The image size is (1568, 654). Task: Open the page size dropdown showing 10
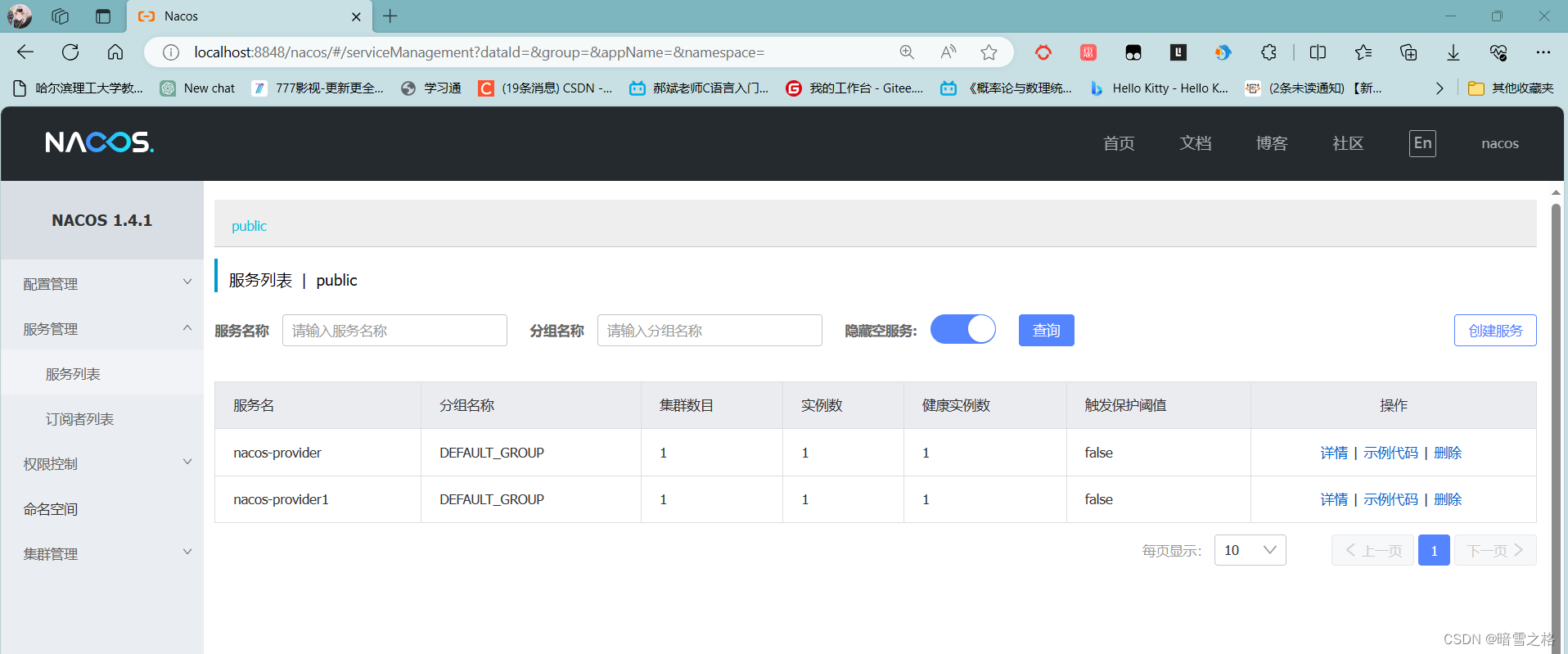tap(1250, 550)
